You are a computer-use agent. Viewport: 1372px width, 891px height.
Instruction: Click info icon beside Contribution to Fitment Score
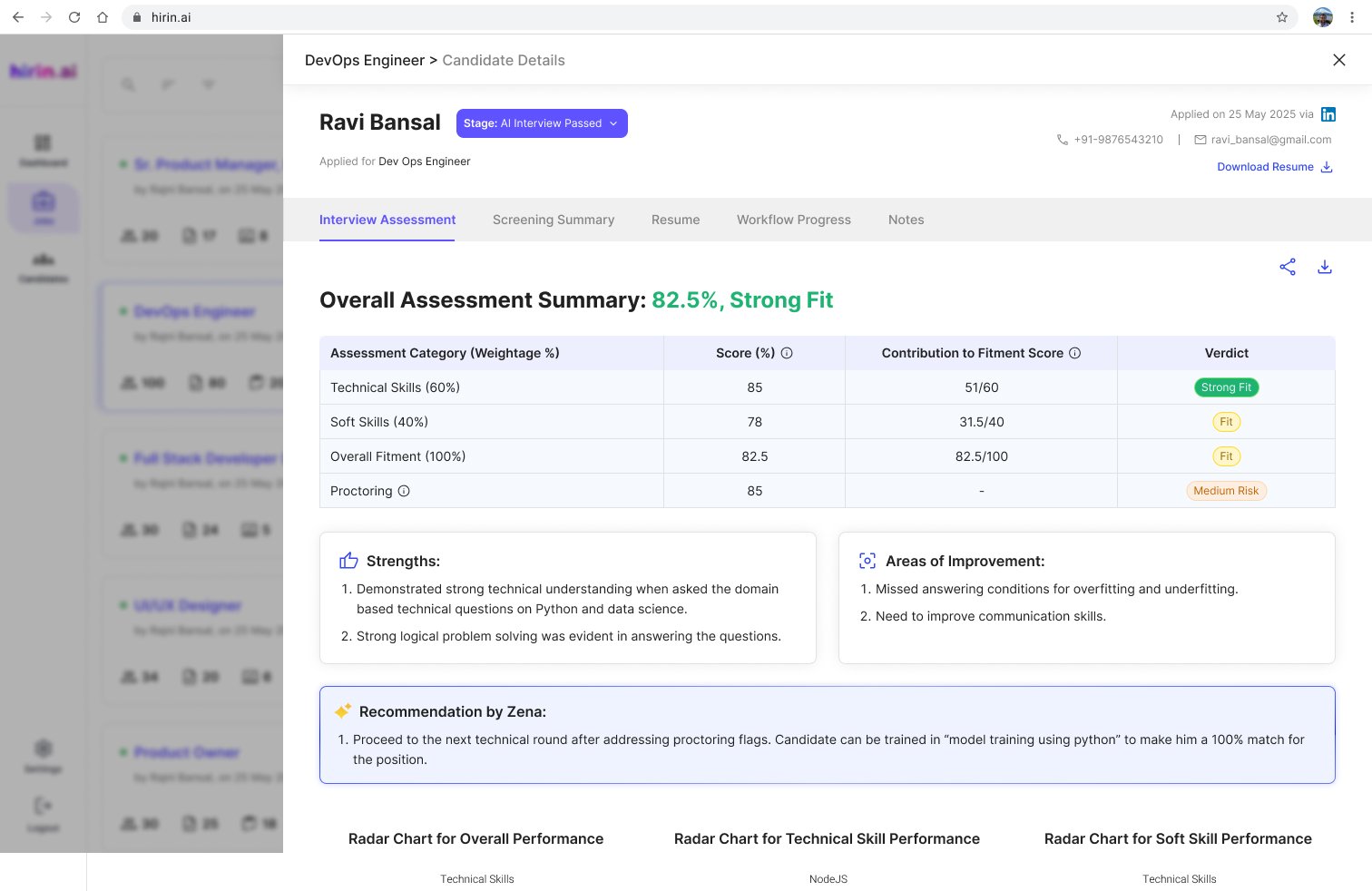pyautogui.click(x=1074, y=353)
